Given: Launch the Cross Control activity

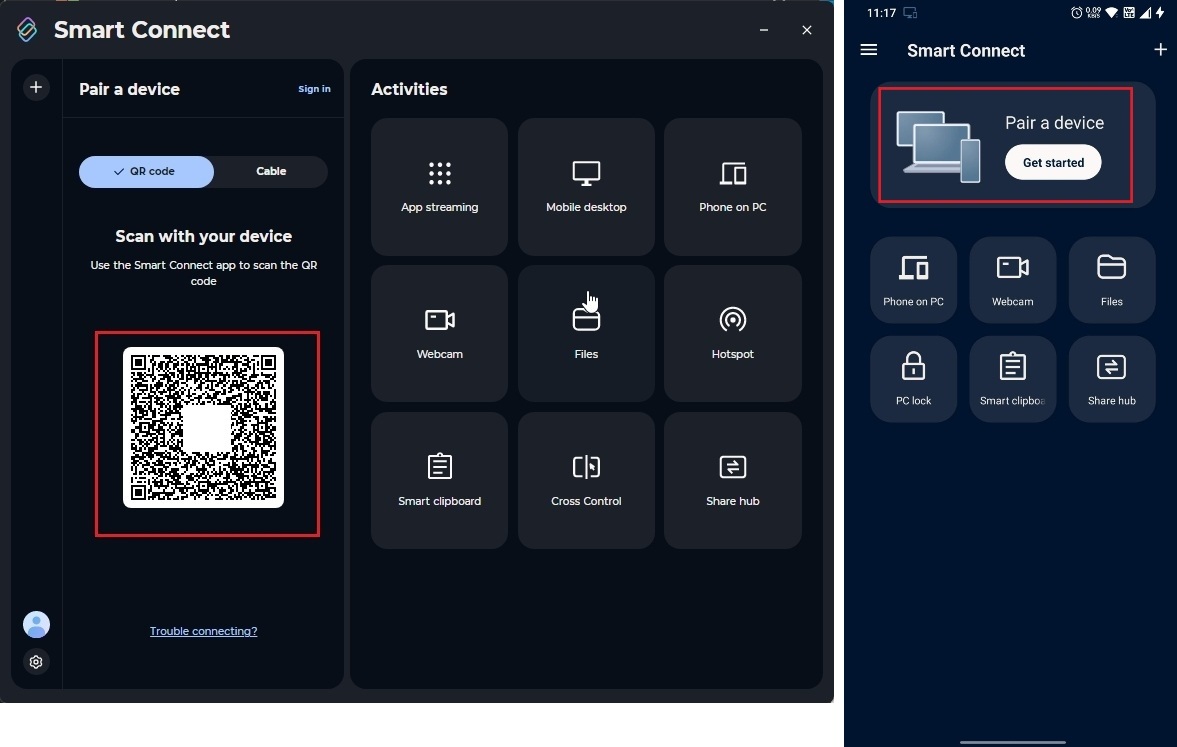Looking at the screenshot, I should [x=586, y=480].
